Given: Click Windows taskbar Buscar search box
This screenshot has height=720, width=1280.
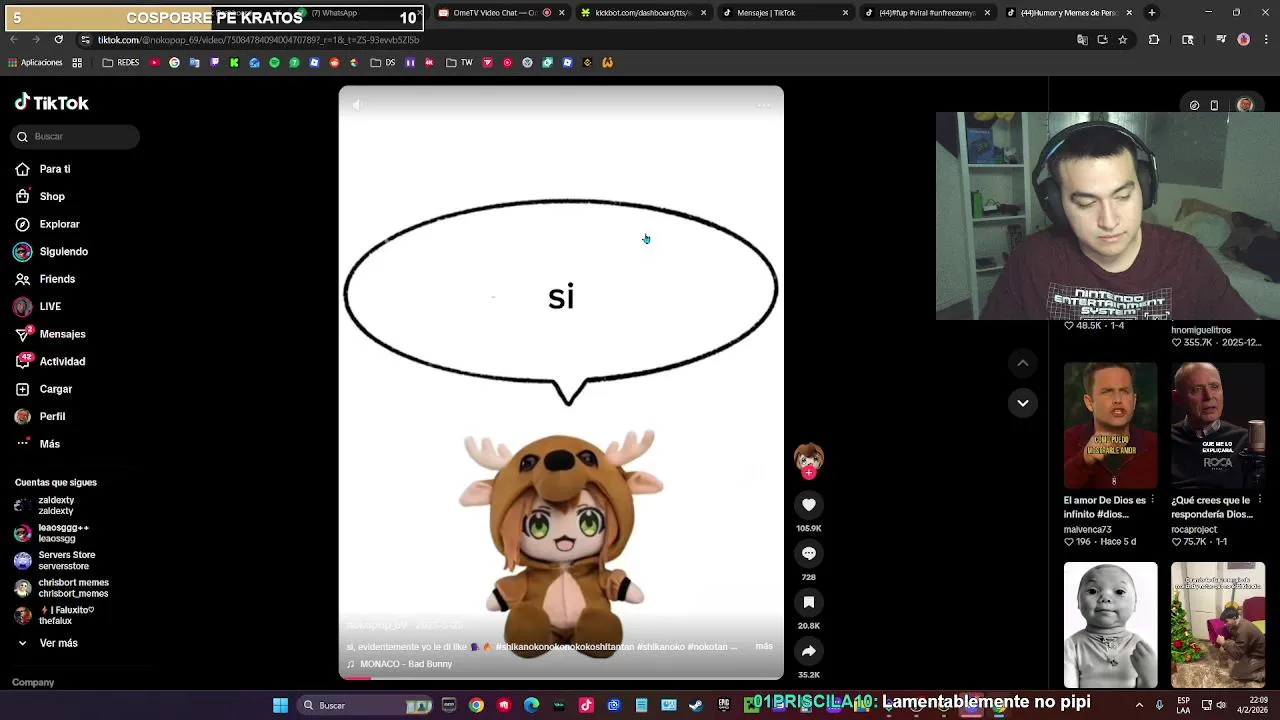Looking at the screenshot, I should tap(367, 705).
